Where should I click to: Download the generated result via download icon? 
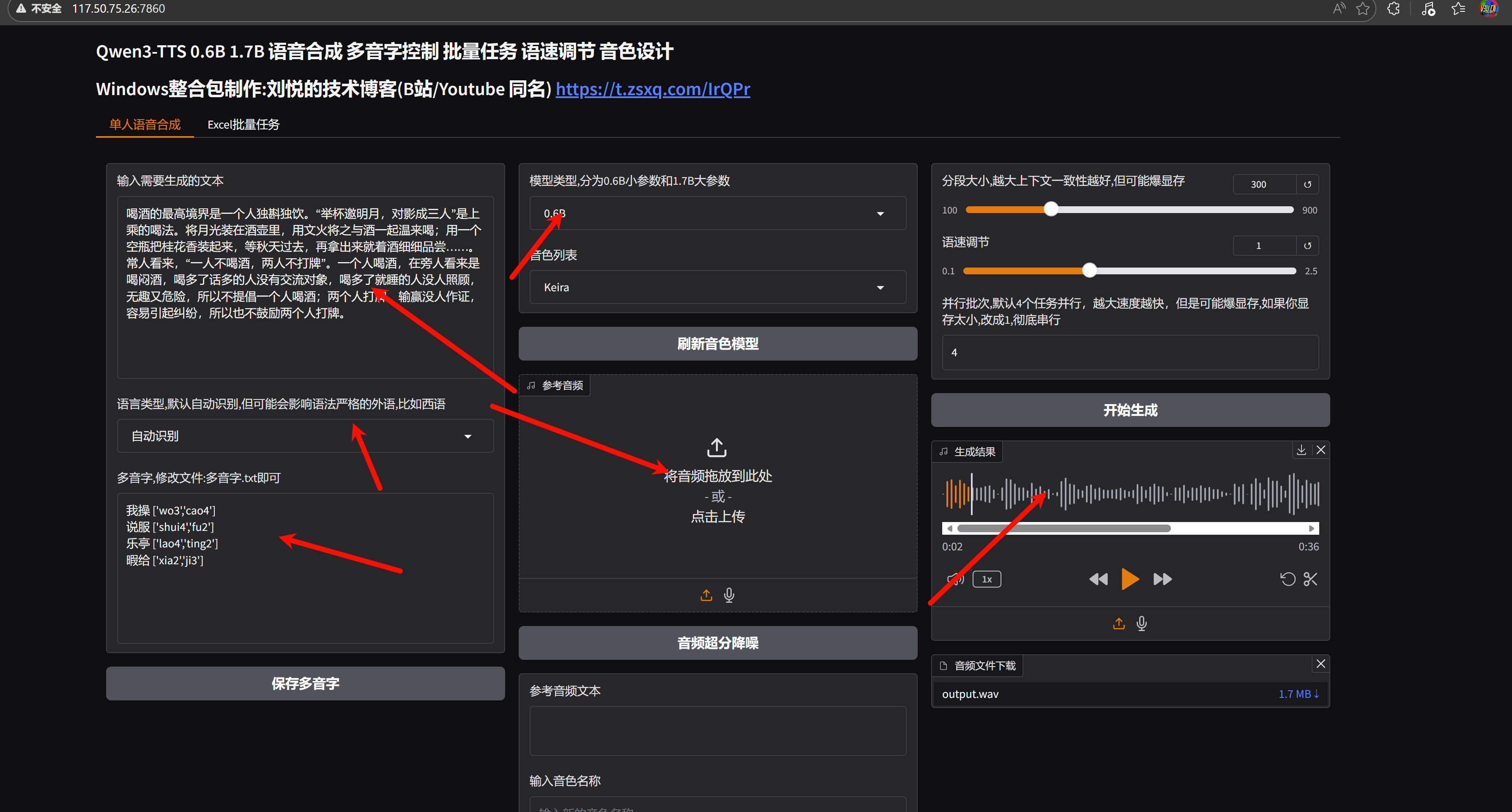tap(1301, 450)
